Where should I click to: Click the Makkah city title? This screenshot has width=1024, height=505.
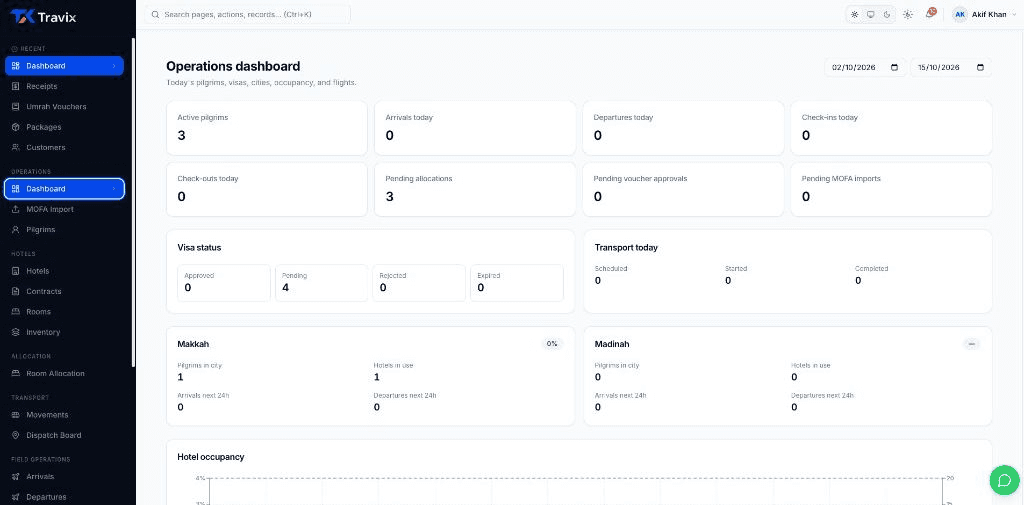[x=193, y=344]
